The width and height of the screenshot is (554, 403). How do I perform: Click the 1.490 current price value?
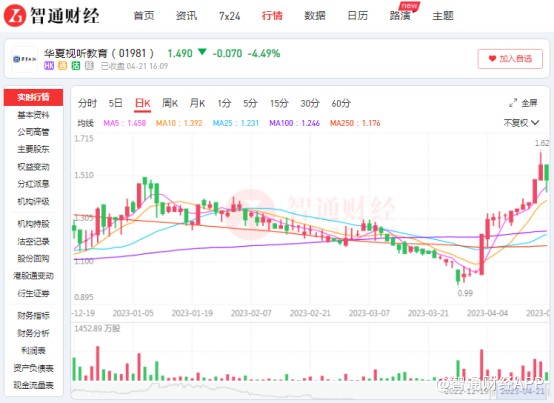click(180, 53)
